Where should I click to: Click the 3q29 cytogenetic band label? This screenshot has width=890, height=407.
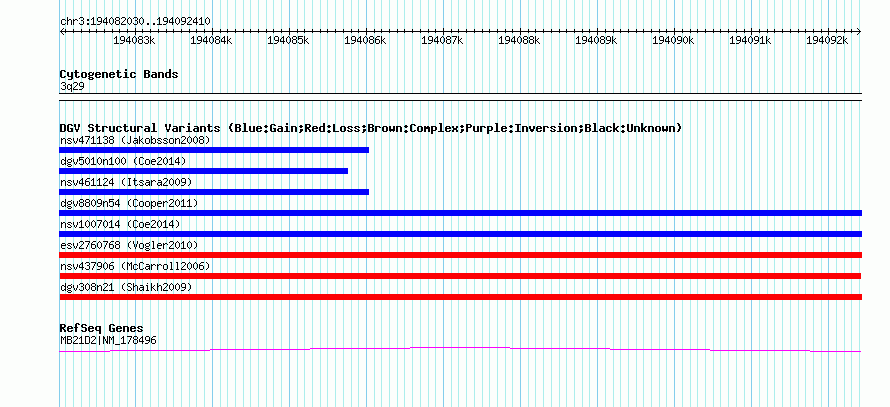[x=72, y=86]
